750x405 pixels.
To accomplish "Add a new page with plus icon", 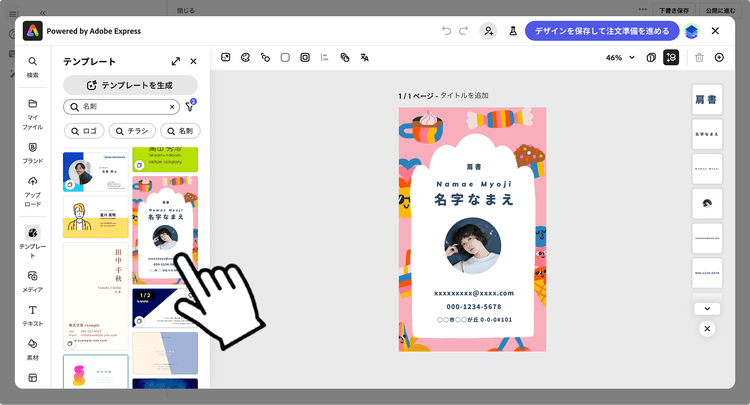I will 719,57.
